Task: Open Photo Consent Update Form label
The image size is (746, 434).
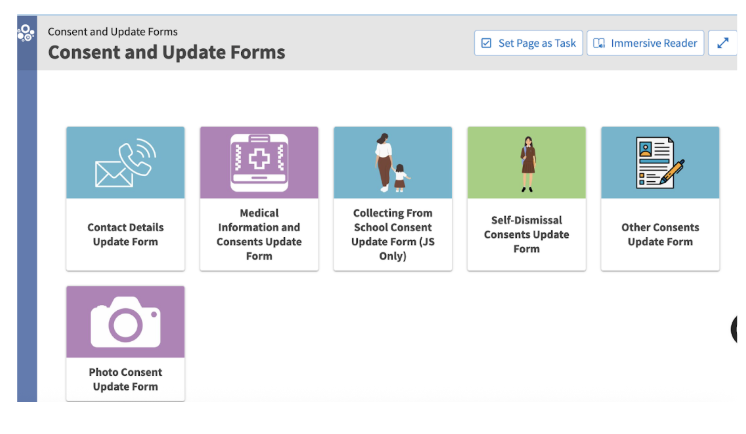Action: pos(126,379)
